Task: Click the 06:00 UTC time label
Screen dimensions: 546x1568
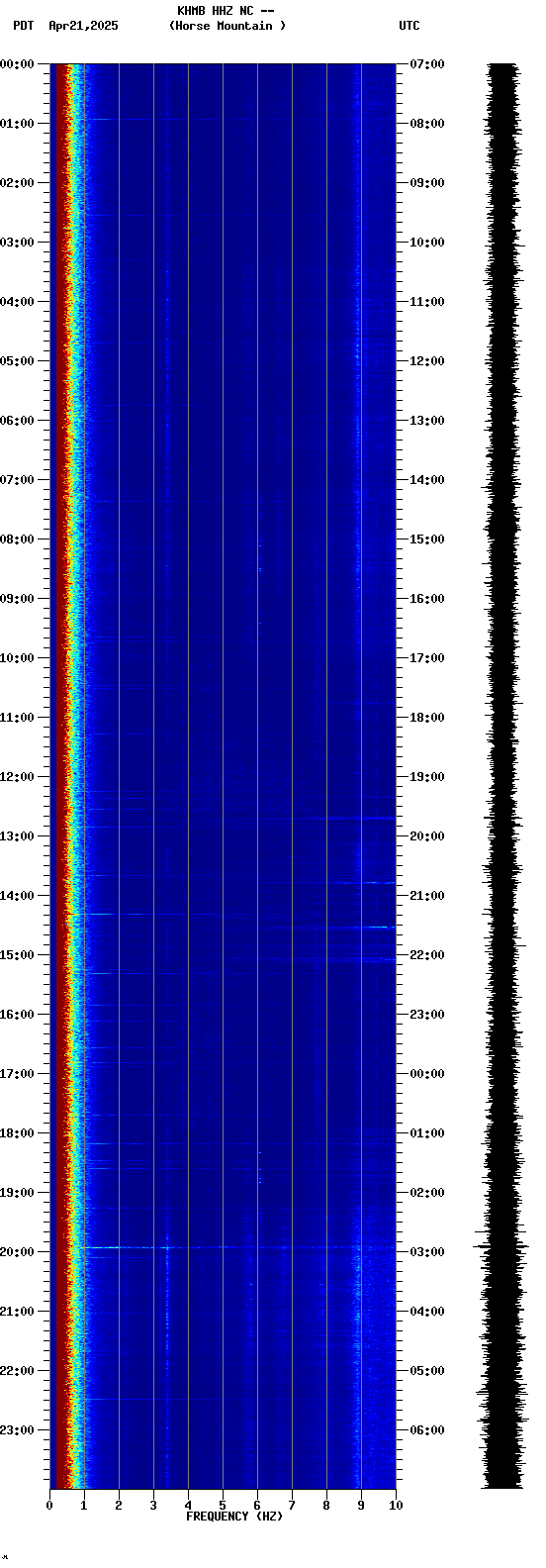Action: 427,1430
